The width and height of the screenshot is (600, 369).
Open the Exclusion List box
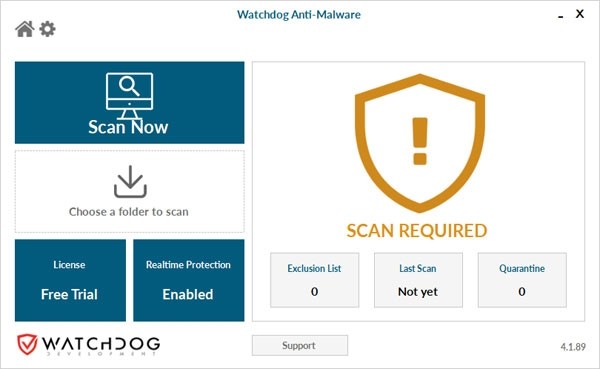(315, 280)
